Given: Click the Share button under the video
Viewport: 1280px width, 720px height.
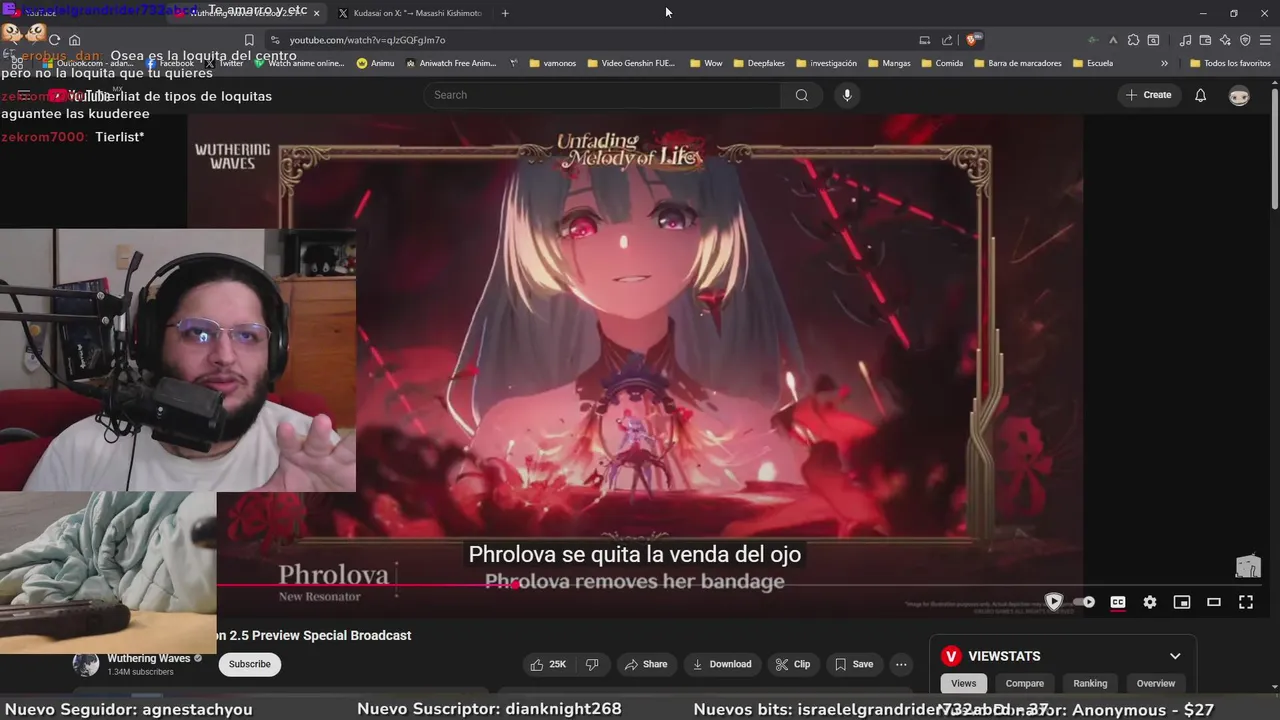Looking at the screenshot, I should tap(646, 664).
